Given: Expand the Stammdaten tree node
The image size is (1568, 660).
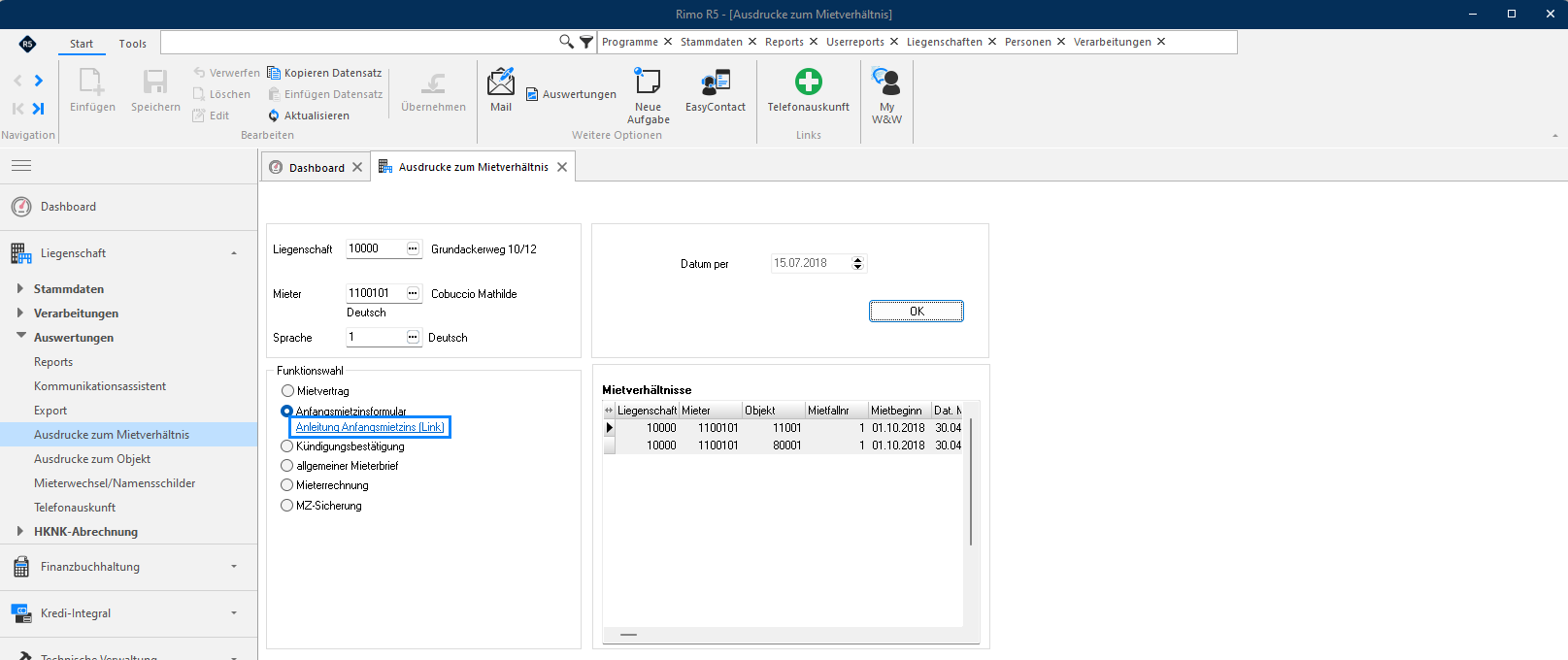Looking at the screenshot, I should point(20,288).
